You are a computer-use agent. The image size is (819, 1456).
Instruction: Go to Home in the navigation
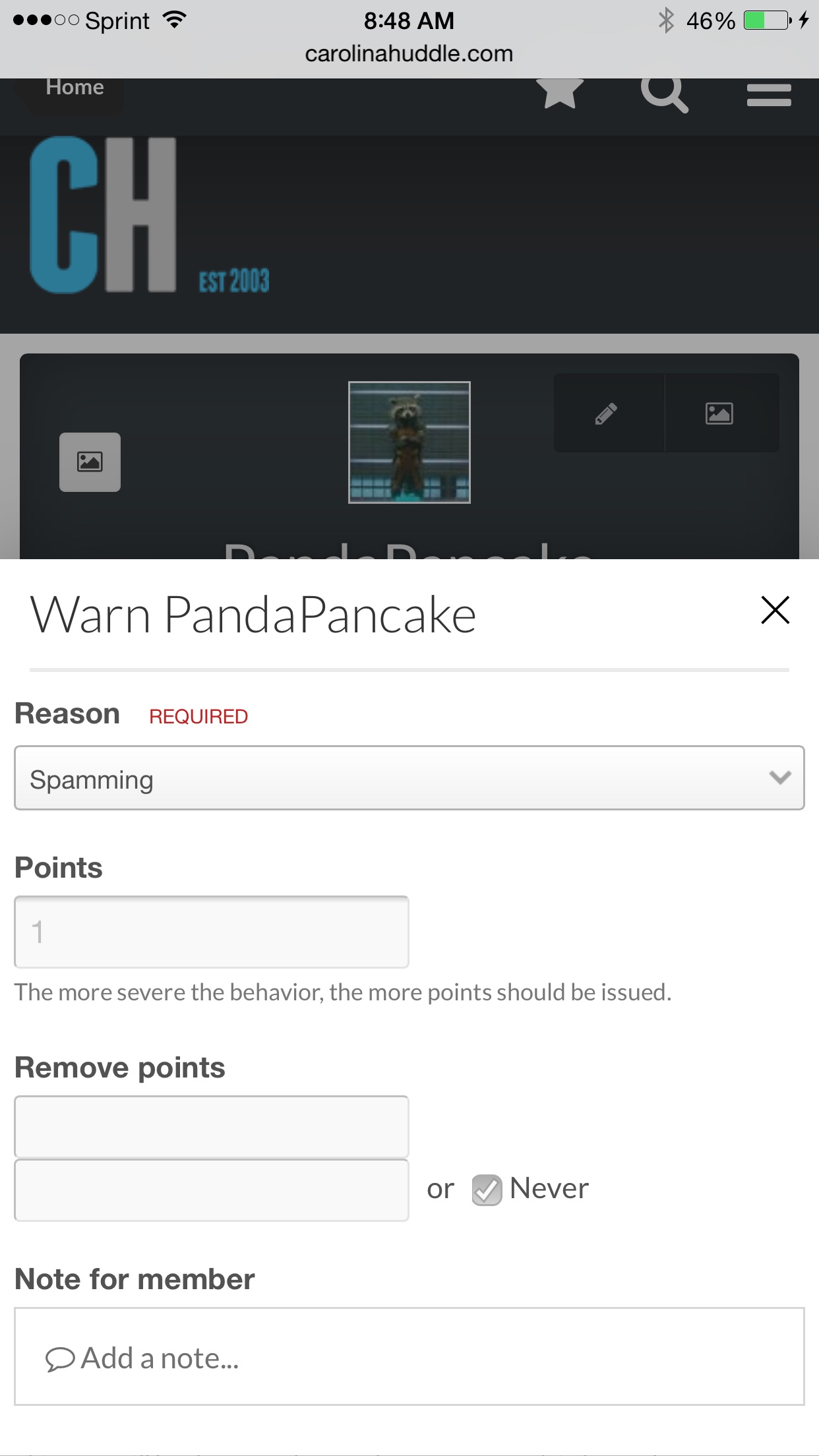point(75,88)
